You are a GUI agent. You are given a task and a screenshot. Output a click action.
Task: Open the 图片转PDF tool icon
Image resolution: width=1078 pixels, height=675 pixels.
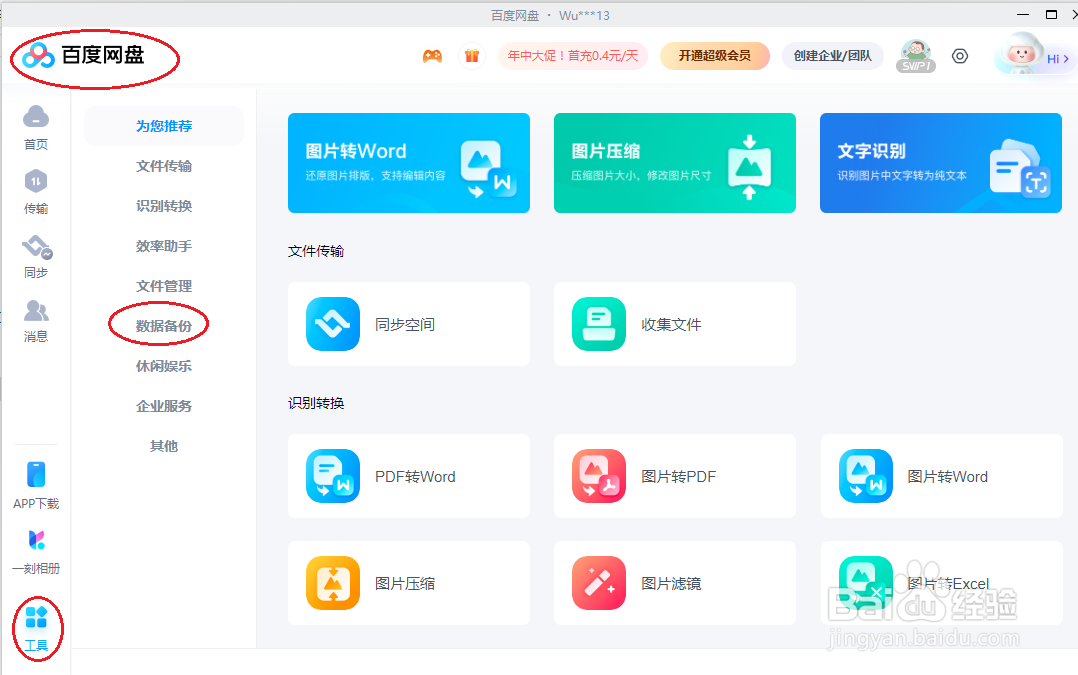click(x=599, y=476)
